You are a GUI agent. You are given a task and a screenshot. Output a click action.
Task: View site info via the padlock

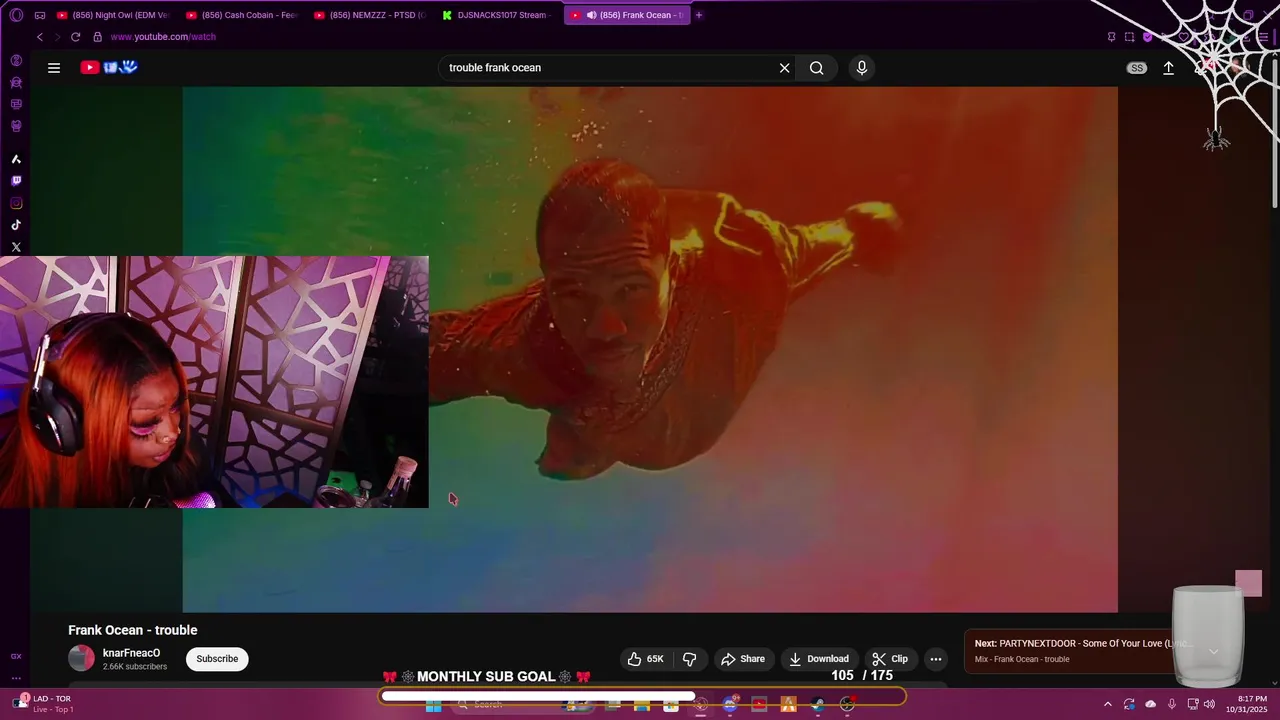click(x=97, y=37)
